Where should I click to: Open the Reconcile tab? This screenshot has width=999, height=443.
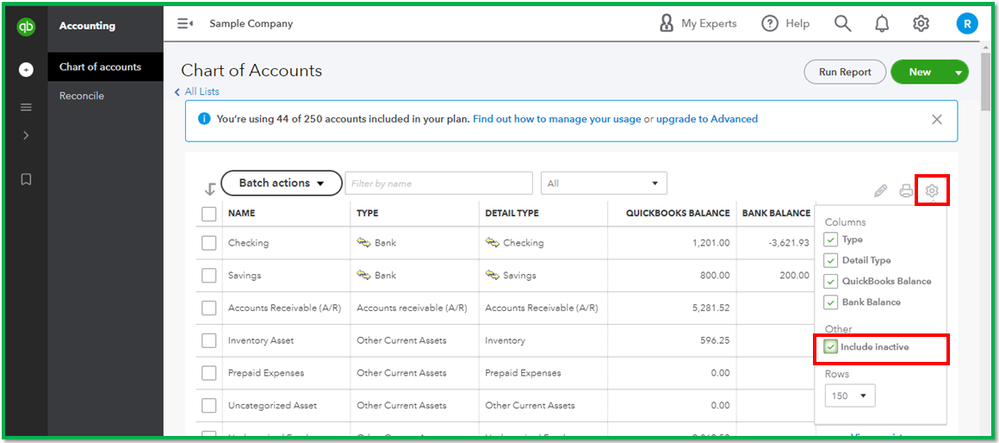tap(82, 96)
